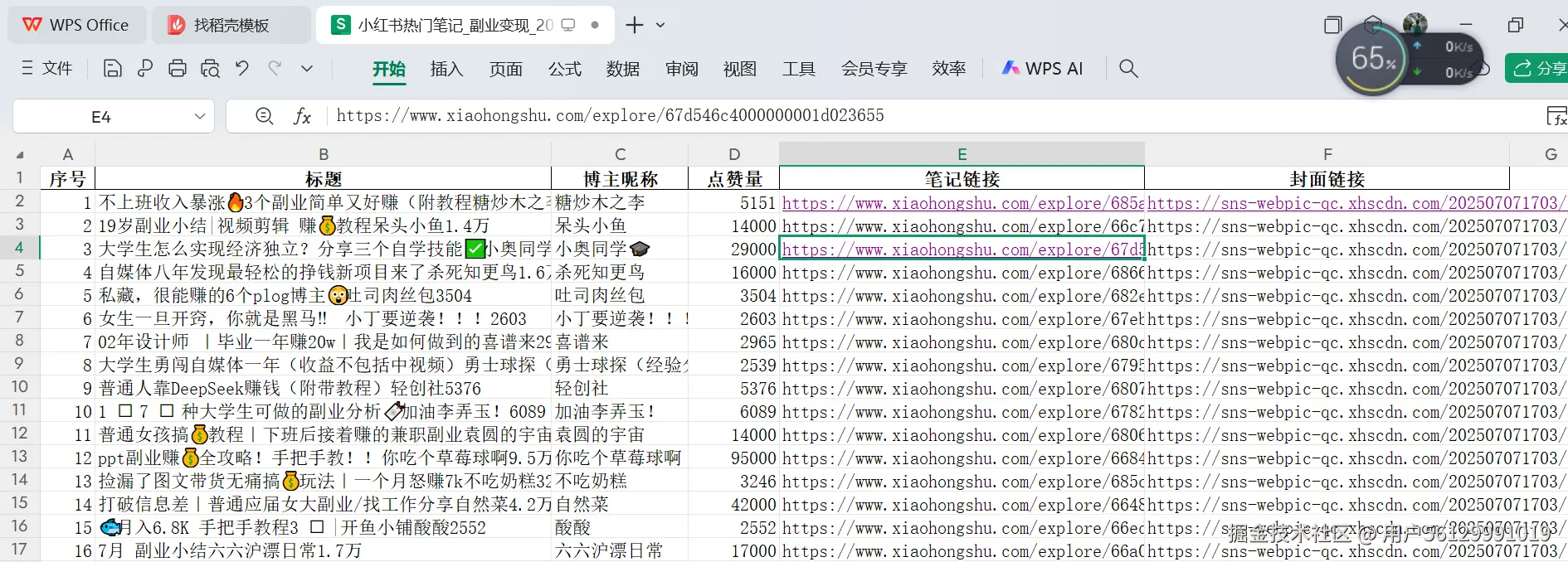Open the 工具 ribbon tab
This screenshot has height=562, width=1568.
[x=799, y=69]
